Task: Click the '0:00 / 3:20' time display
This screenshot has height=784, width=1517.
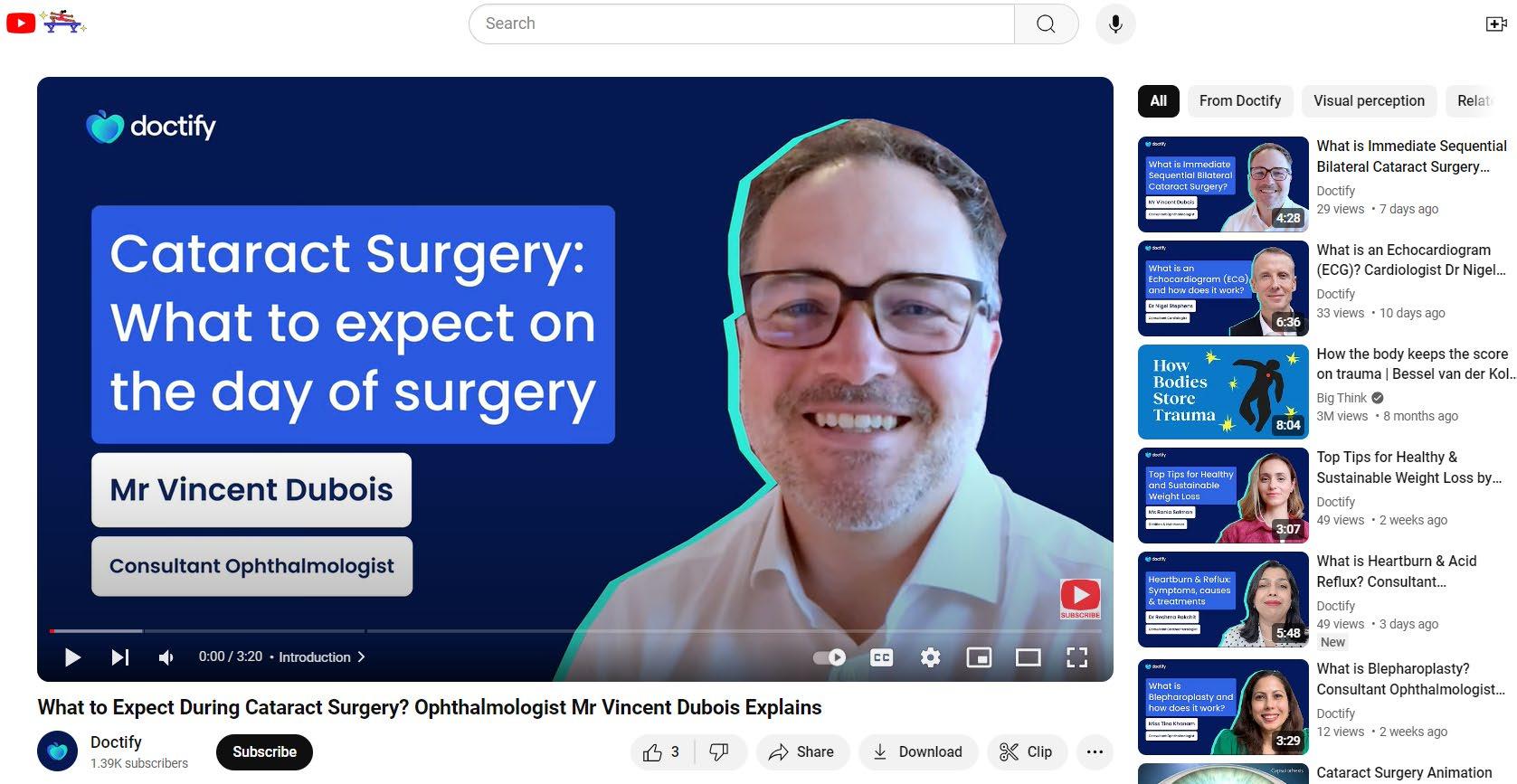Action: 231,656
